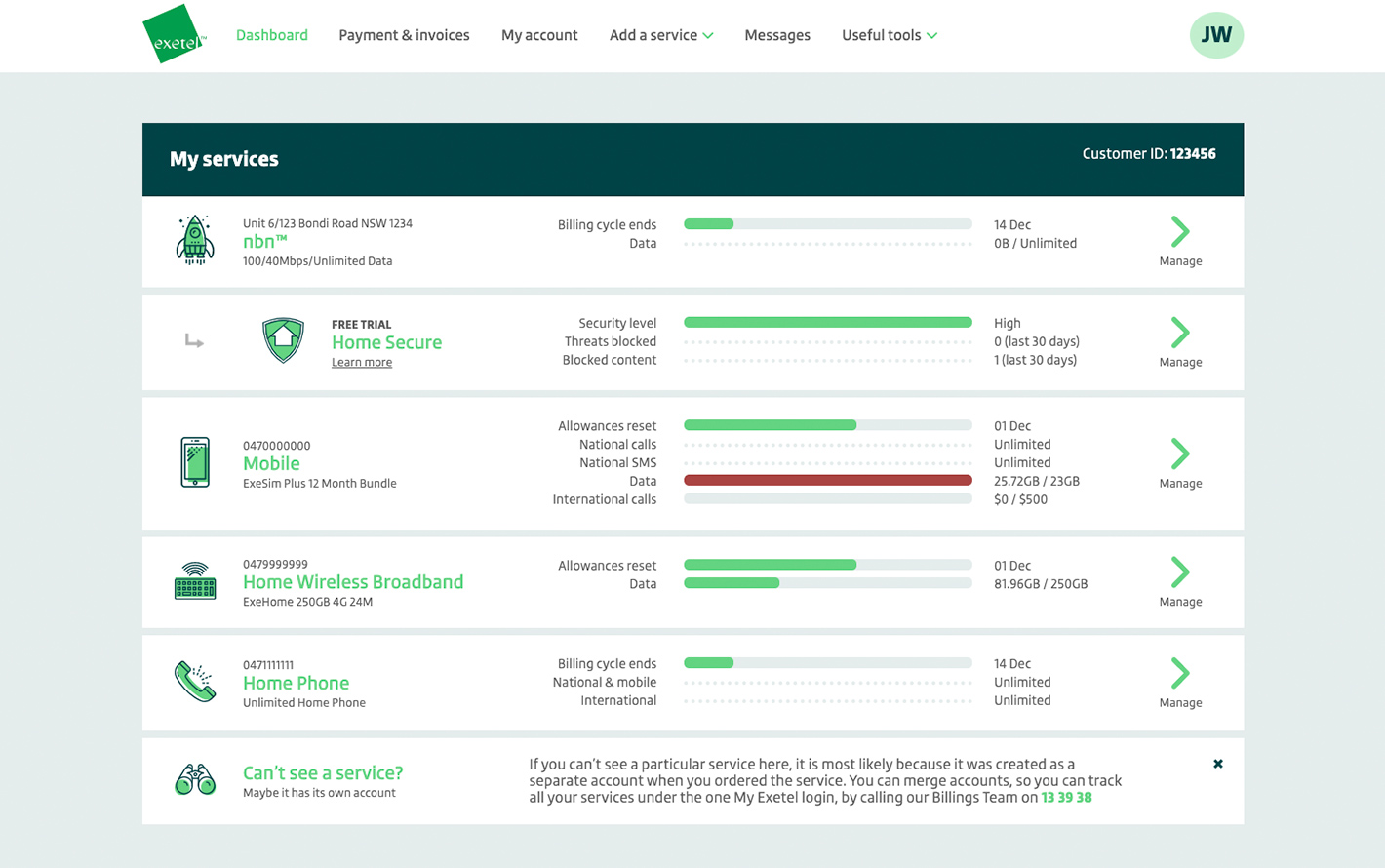
Task: Click the Maybe it has its own account text
Action: coord(319,793)
